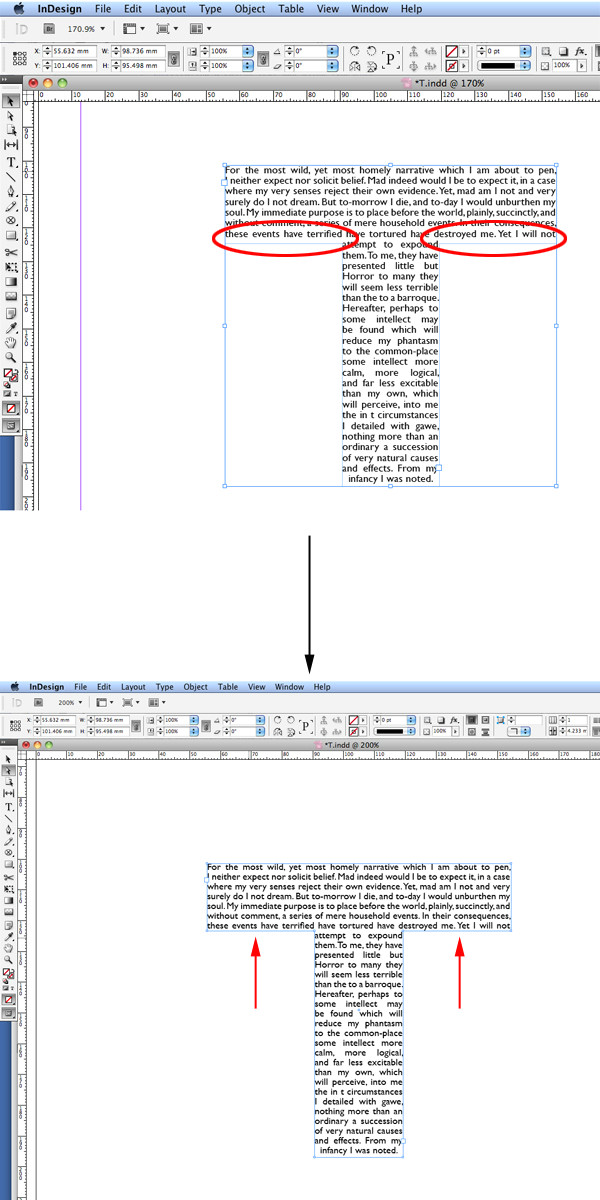Toggle the constrain scale chain icon, top control panel
The height and width of the screenshot is (1200, 600).
pos(262,57)
